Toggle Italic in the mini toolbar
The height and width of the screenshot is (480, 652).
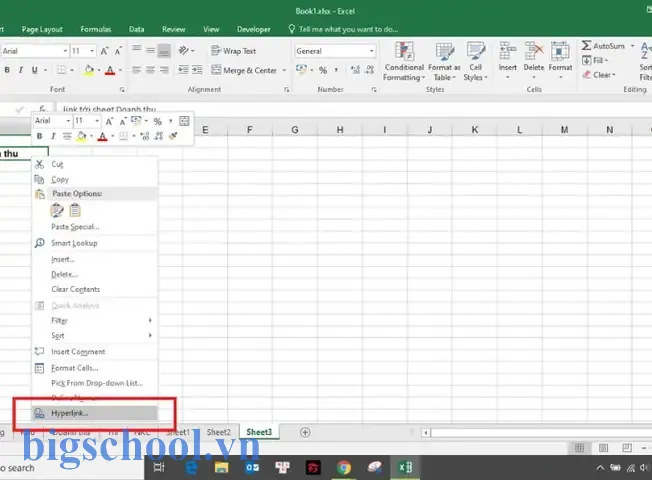[53, 136]
